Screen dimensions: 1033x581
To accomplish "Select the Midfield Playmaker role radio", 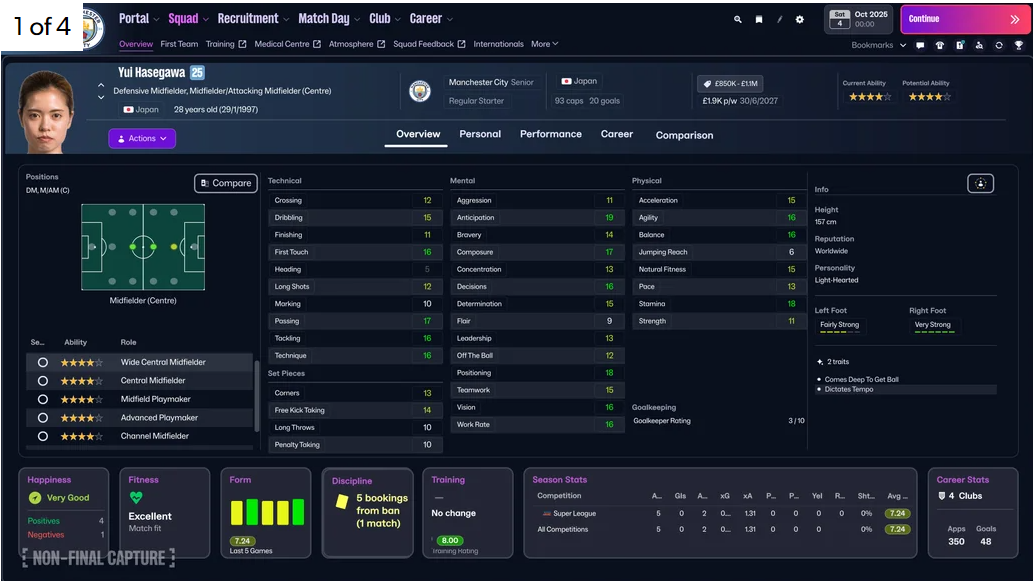I will tap(43, 399).
